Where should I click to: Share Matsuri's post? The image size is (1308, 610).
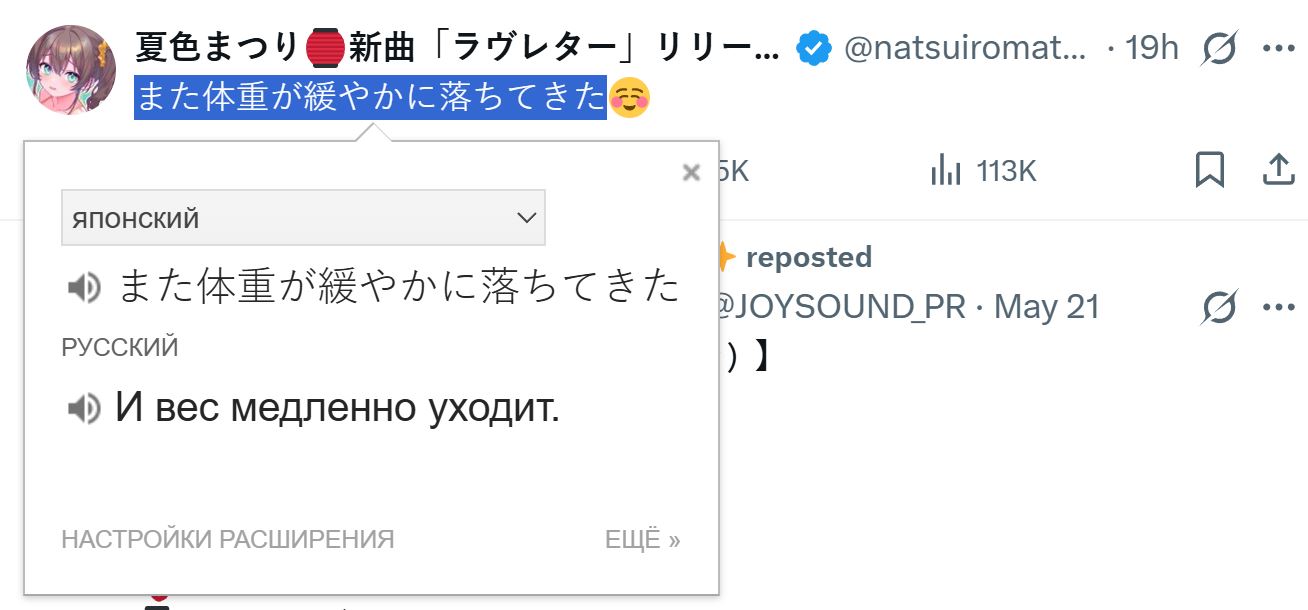tap(1279, 171)
